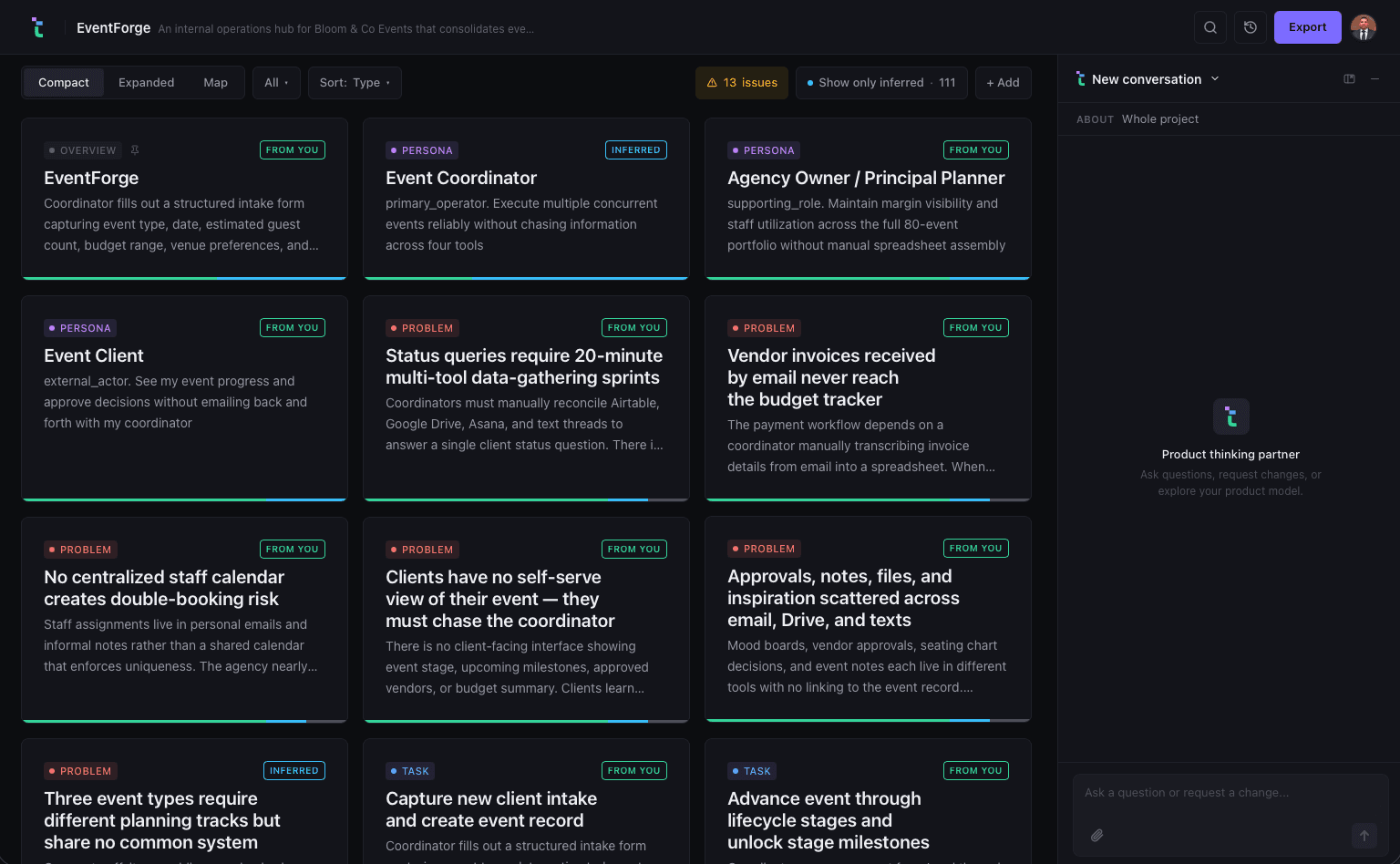
Task: Open version history clock icon
Action: [x=1251, y=27]
